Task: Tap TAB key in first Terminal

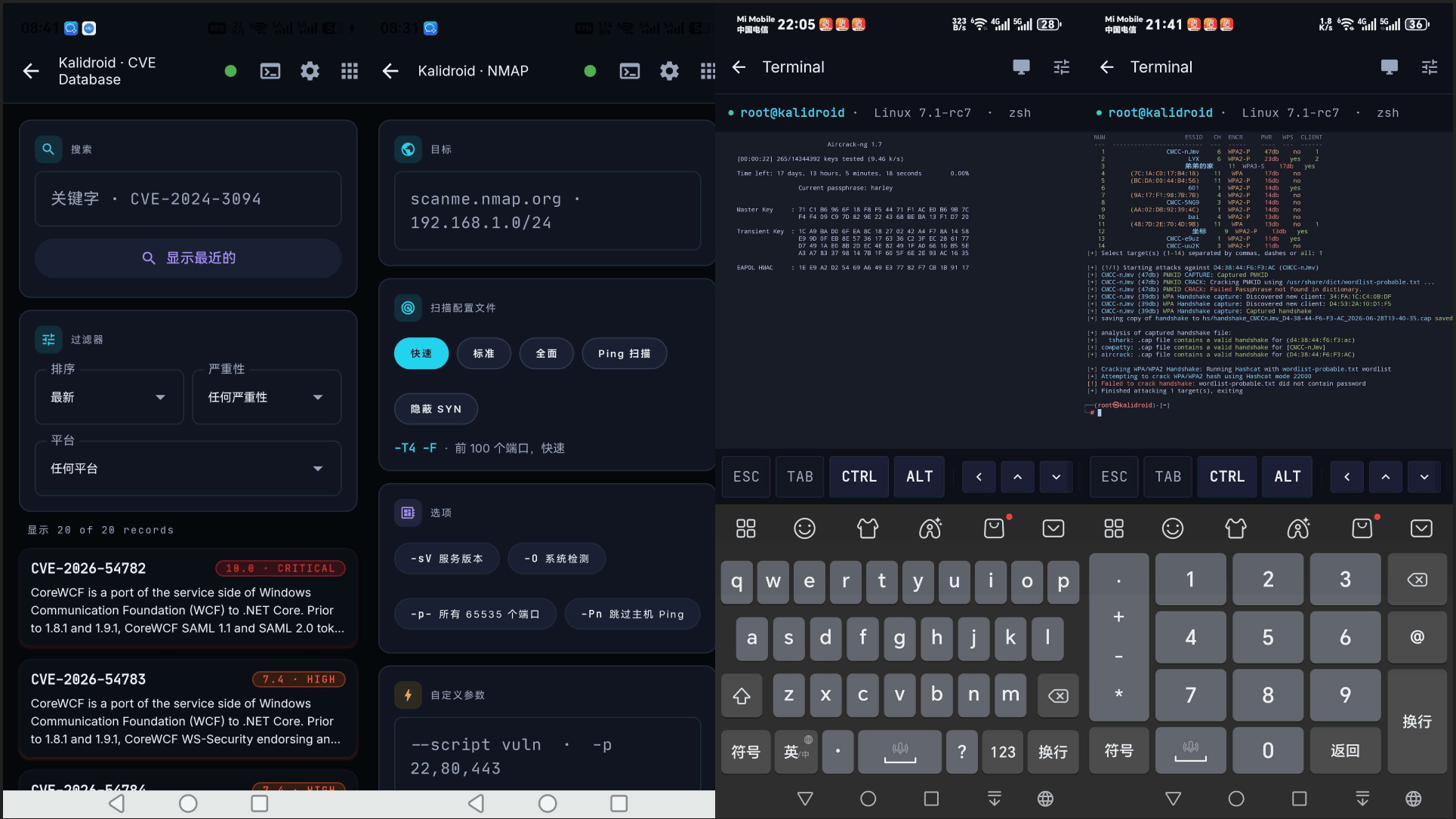Action: (800, 476)
